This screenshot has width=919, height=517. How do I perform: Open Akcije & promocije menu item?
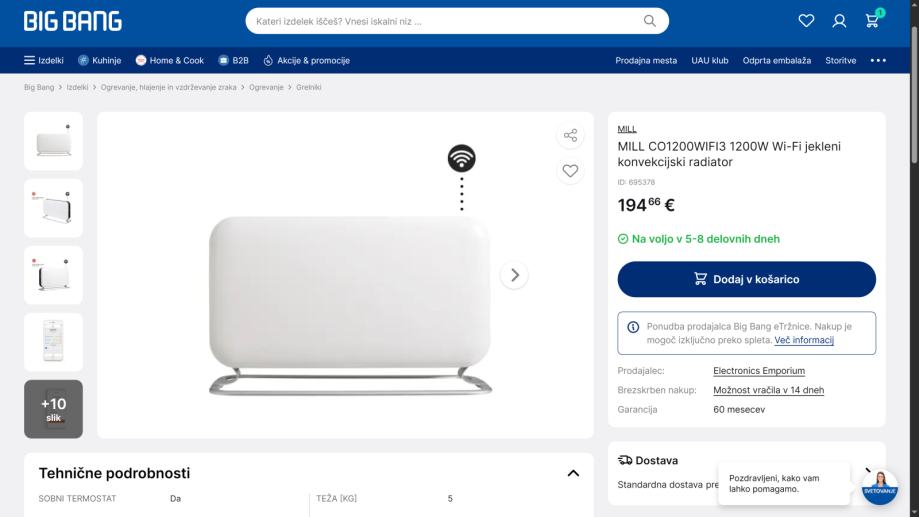coord(307,60)
